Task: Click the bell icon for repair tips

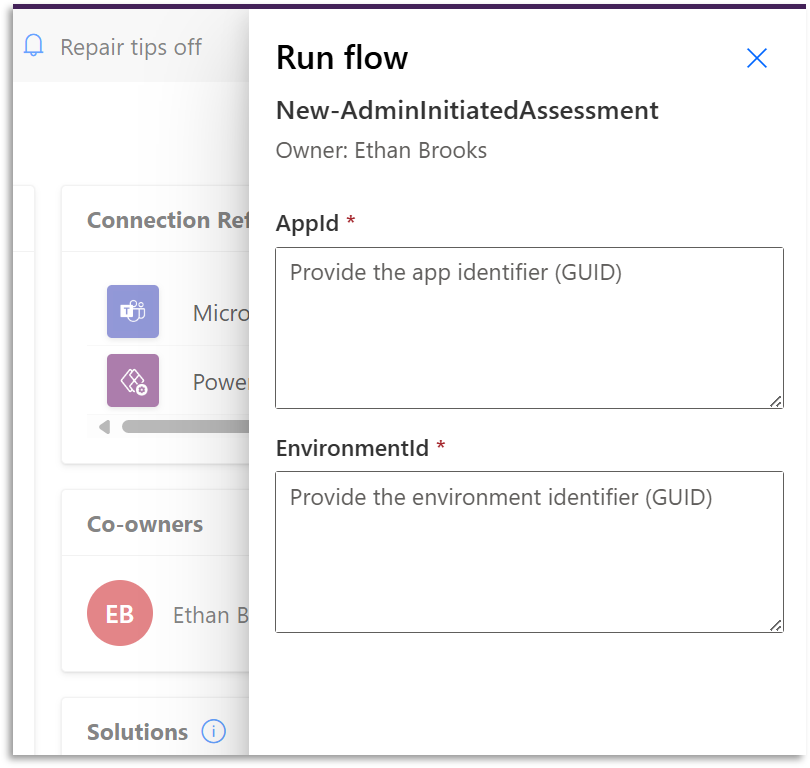Action: coord(34,46)
